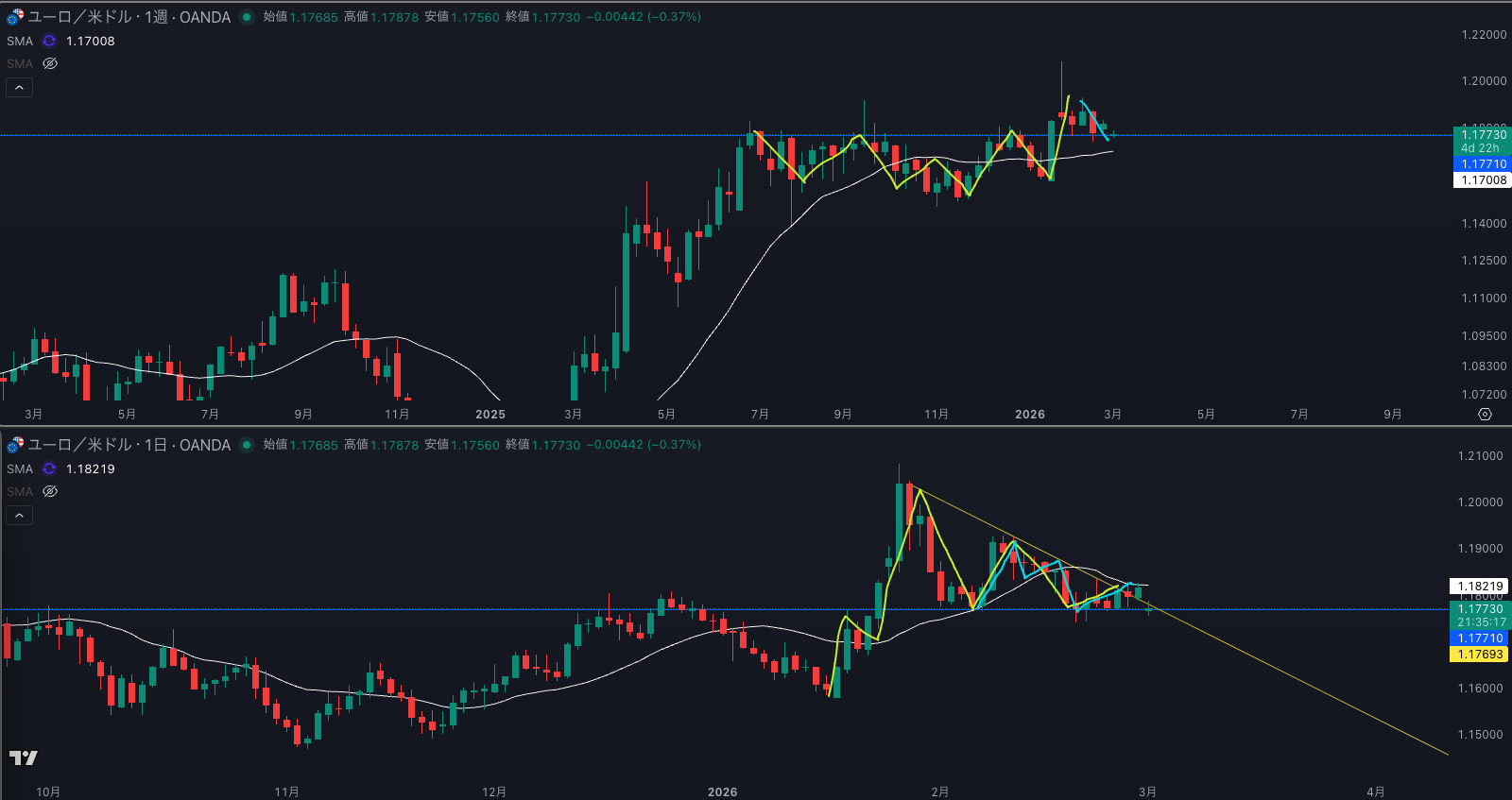Click the blue 1.17710 price label on daily axis
Screen dimensions: 1512x800
[1480, 638]
